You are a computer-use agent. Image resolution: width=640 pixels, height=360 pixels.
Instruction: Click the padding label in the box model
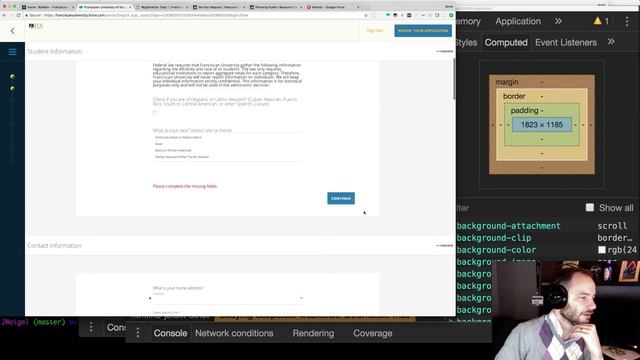point(524,111)
